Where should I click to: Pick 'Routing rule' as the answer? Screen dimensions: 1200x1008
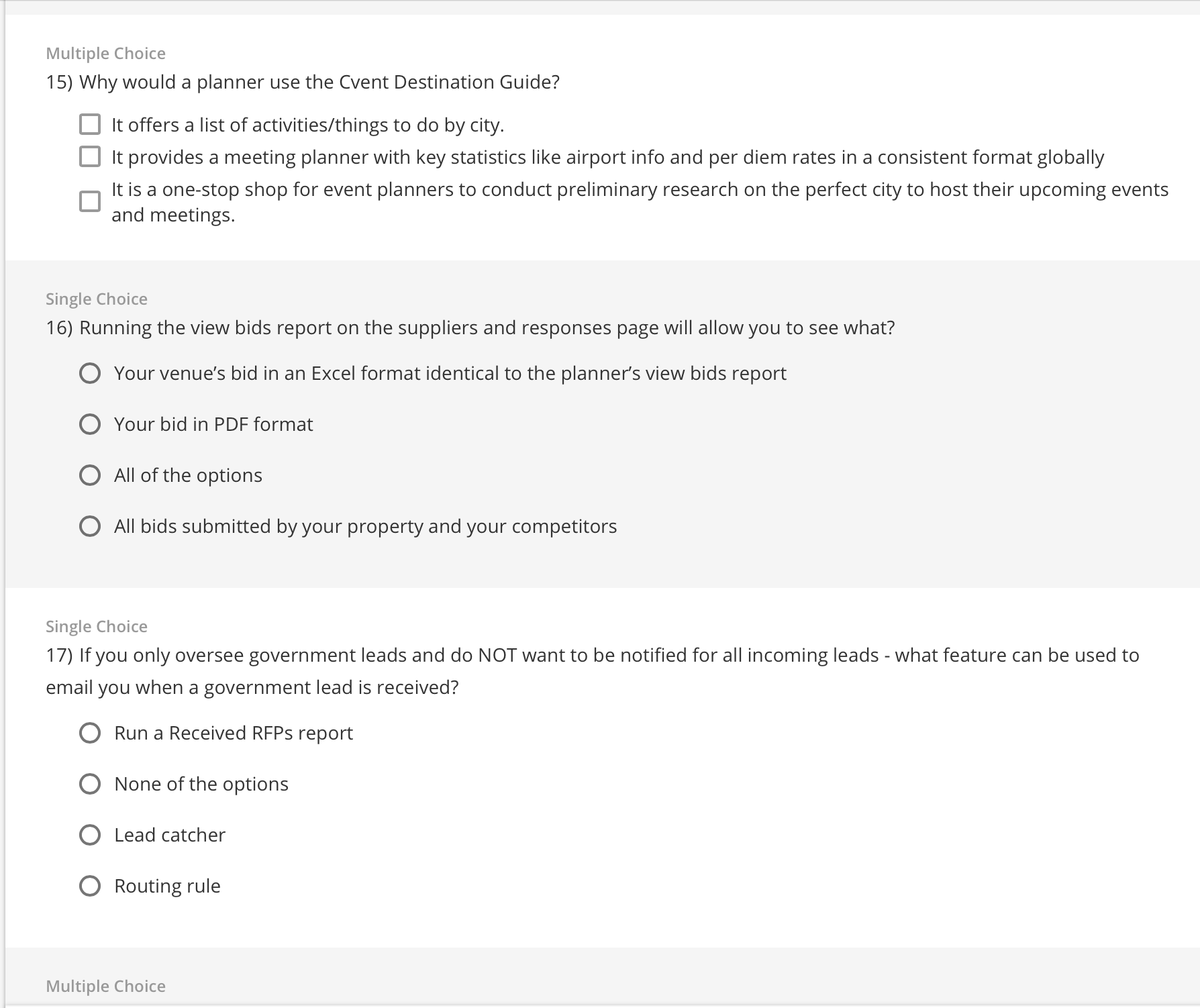(x=90, y=887)
